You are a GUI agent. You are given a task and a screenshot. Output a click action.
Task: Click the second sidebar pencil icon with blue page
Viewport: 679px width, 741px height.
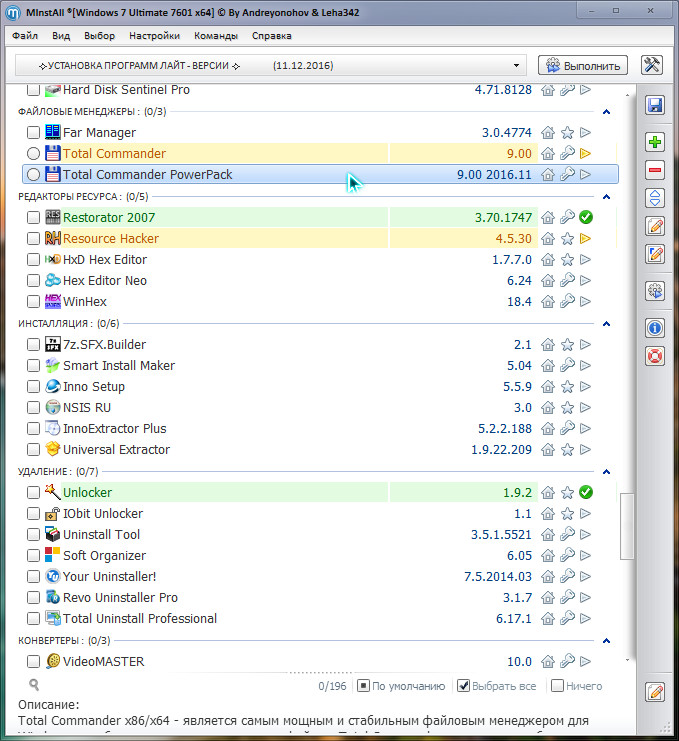coord(655,254)
